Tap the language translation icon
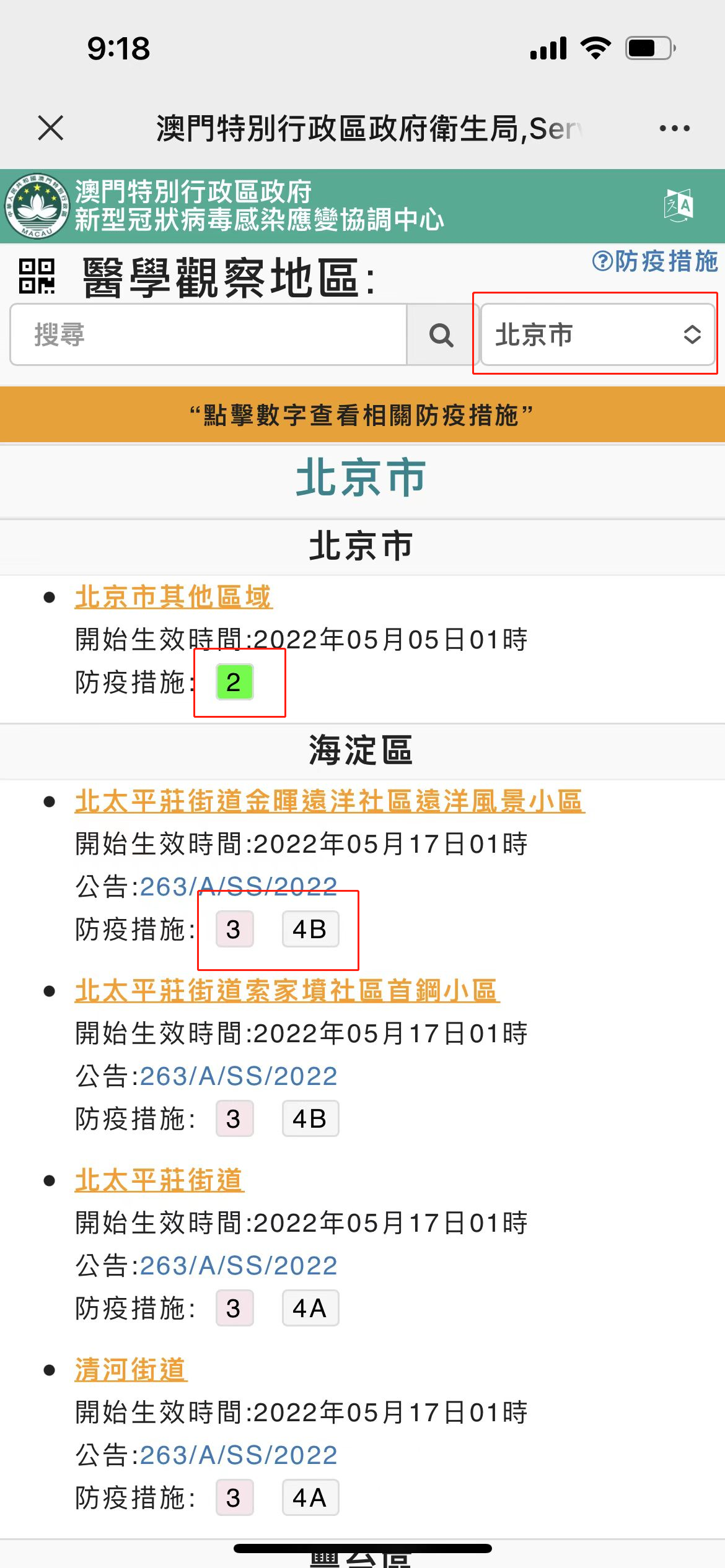This screenshot has height=1568, width=725. (x=678, y=206)
